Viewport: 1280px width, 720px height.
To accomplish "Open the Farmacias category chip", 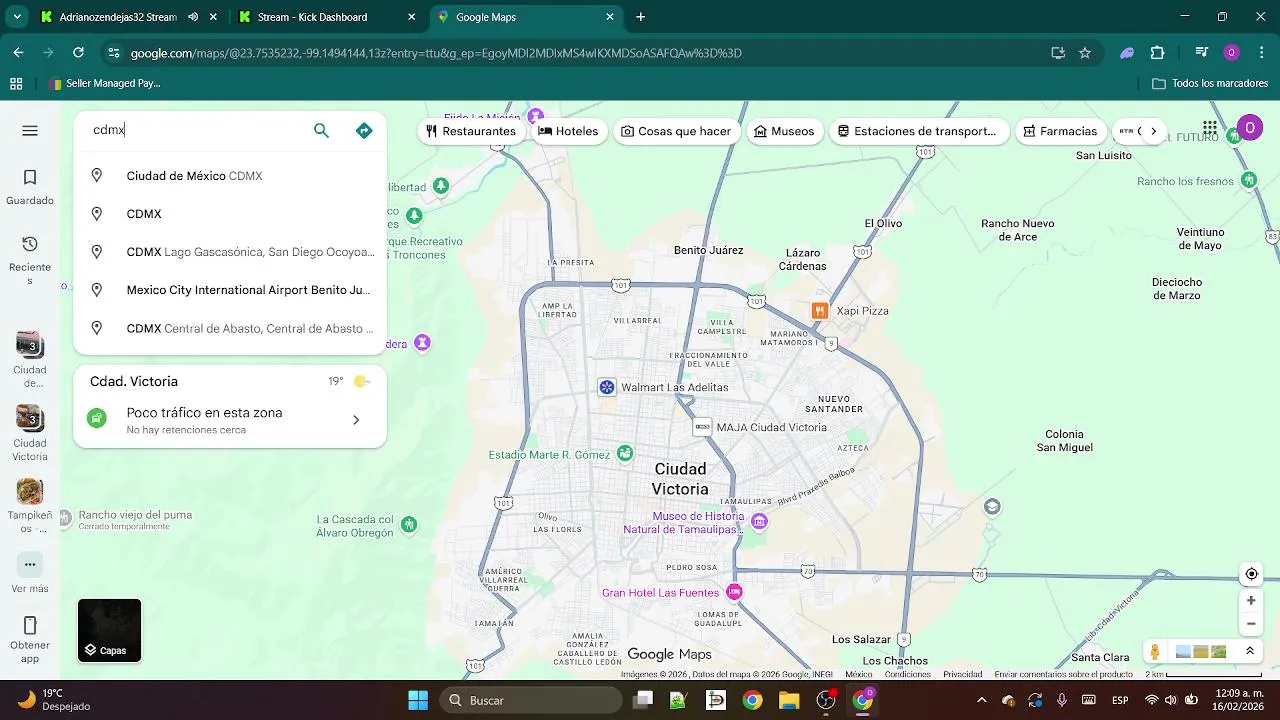I will click(1060, 131).
